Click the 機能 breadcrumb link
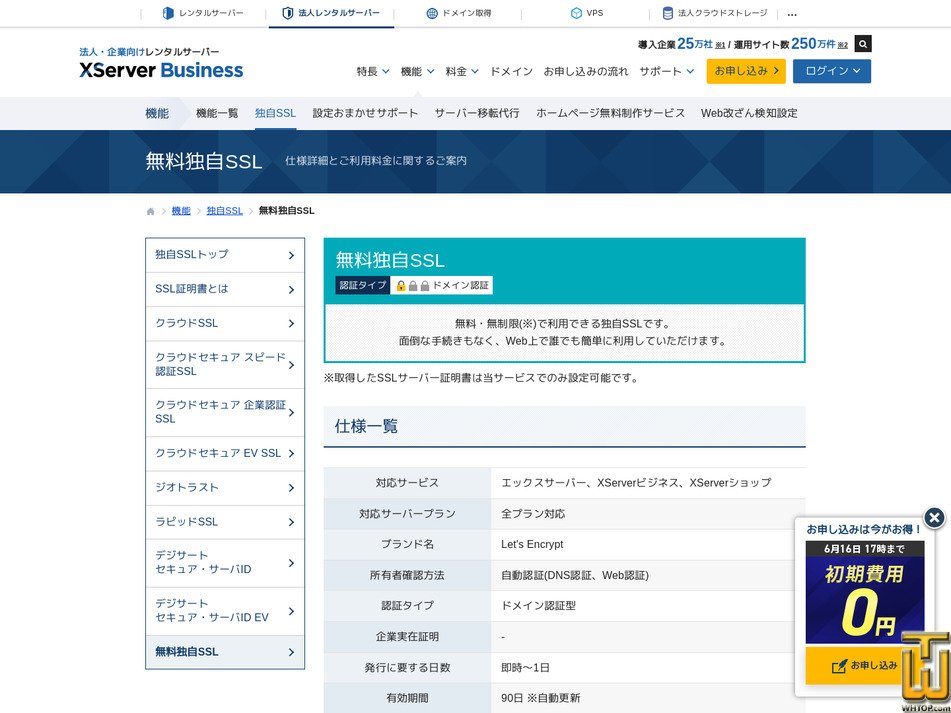951x713 pixels. pos(181,211)
